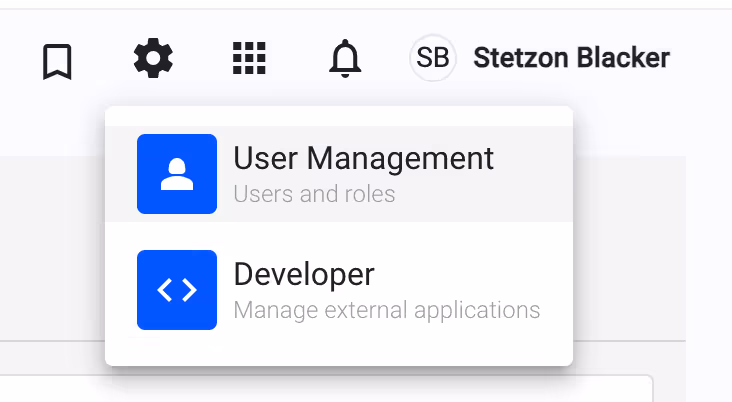Click the bookmark icon in the top bar
The height and width of the screenshot is (402, 732).
[x=57, y=61]
